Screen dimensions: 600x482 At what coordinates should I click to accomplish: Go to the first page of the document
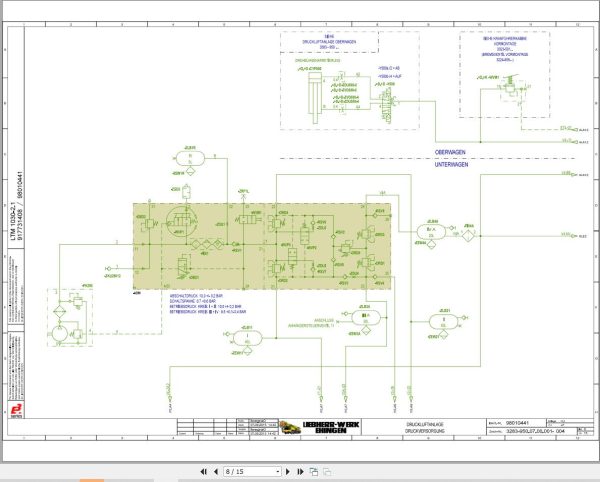tap(204, 472)
